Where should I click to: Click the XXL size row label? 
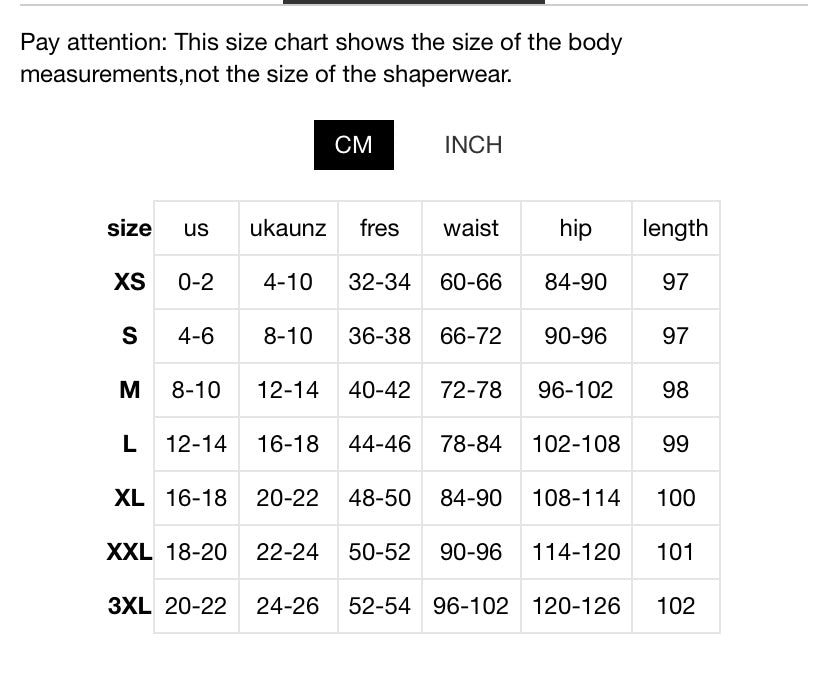(x=129, y=552)
